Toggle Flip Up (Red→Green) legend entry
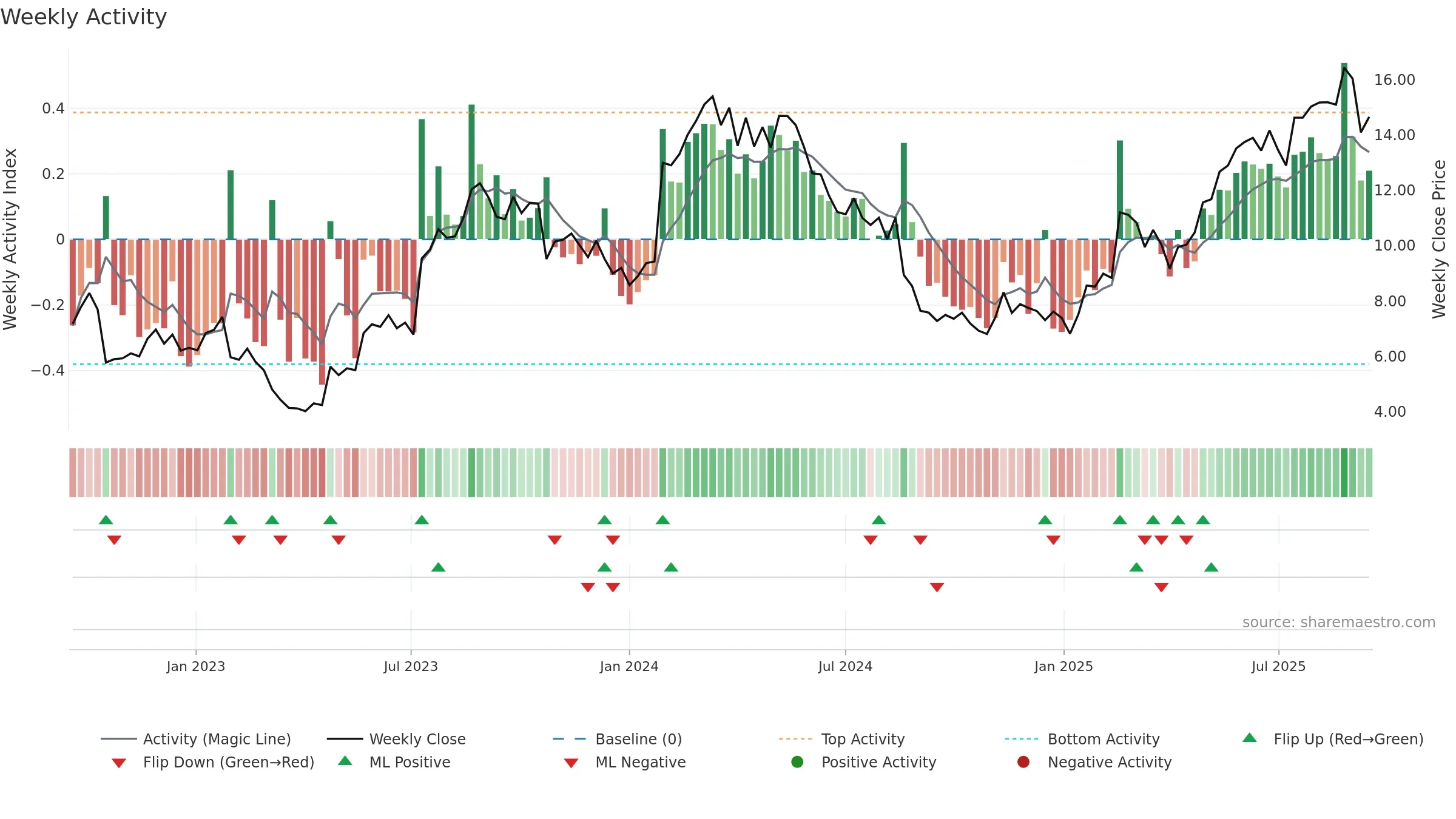 pos(1333,739)
